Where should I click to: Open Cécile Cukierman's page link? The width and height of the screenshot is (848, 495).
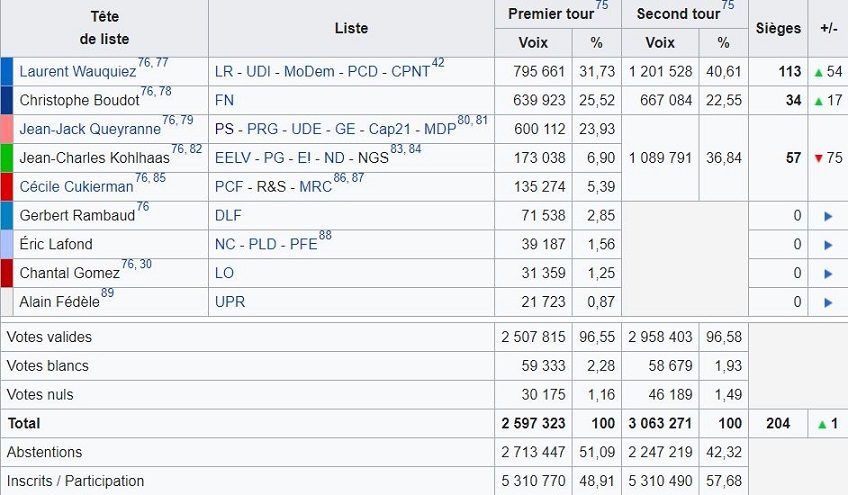[76, 187]
